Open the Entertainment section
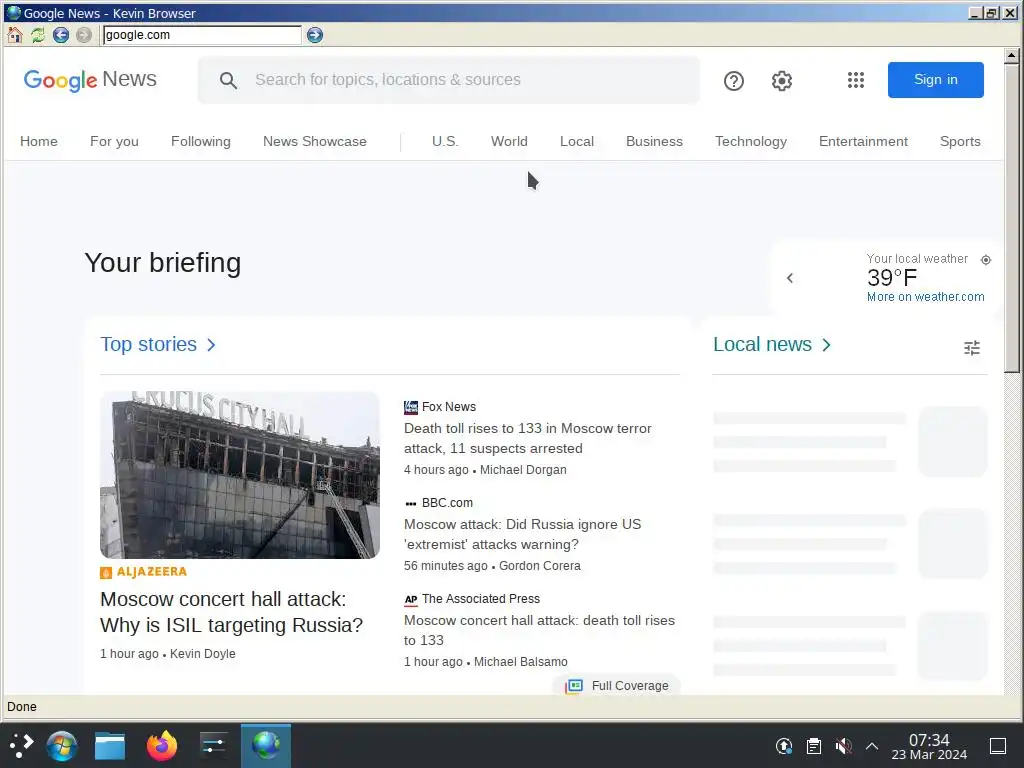The height and width of the screenshot is (768, 1024). [863, 141]
